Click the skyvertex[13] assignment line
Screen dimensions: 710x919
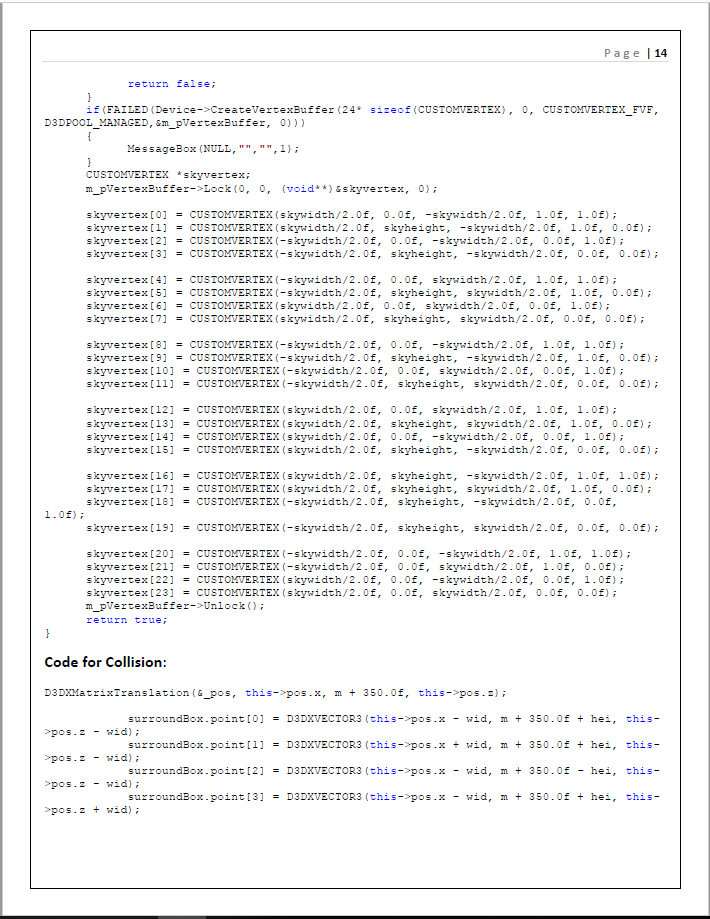[x=369, y=424]
